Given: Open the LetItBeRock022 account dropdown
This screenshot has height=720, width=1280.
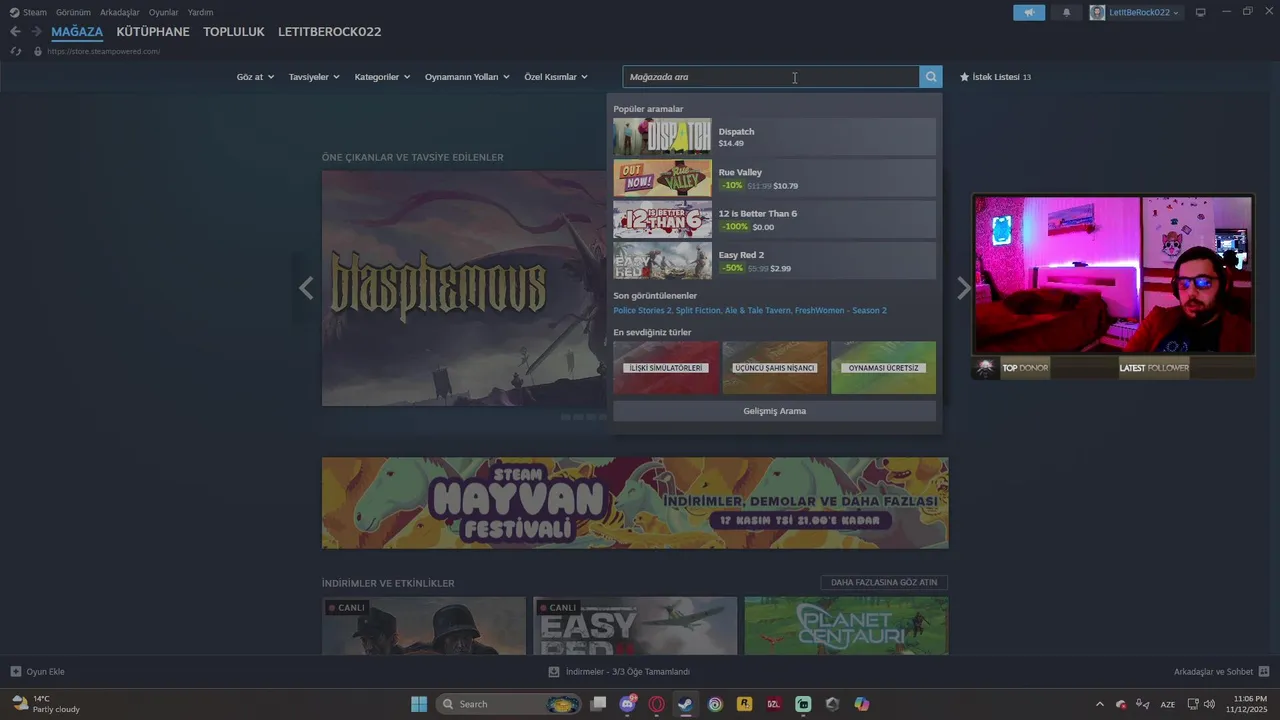Looking at the screenshot, I should click(1135, 12).
